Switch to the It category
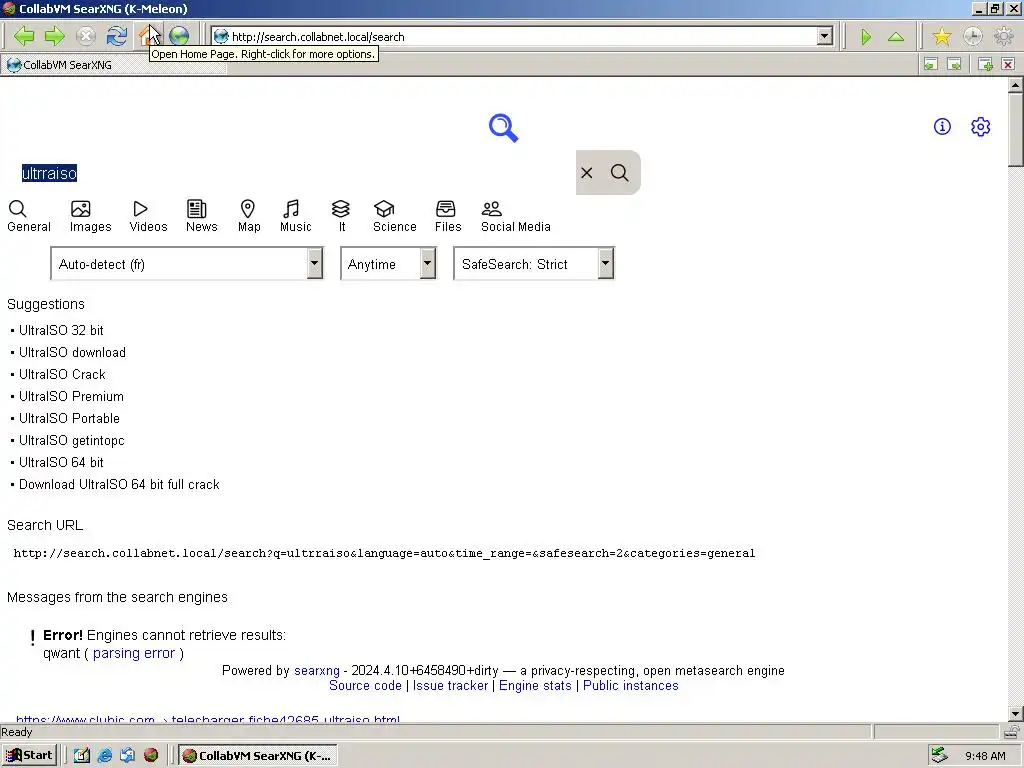This screenshot has width=1024, height=768. 341,217
